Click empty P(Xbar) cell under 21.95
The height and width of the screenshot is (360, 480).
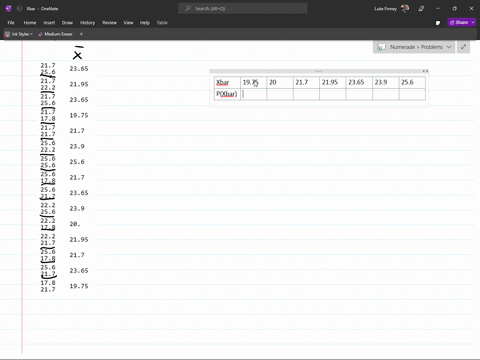click(x=333, y=94)
